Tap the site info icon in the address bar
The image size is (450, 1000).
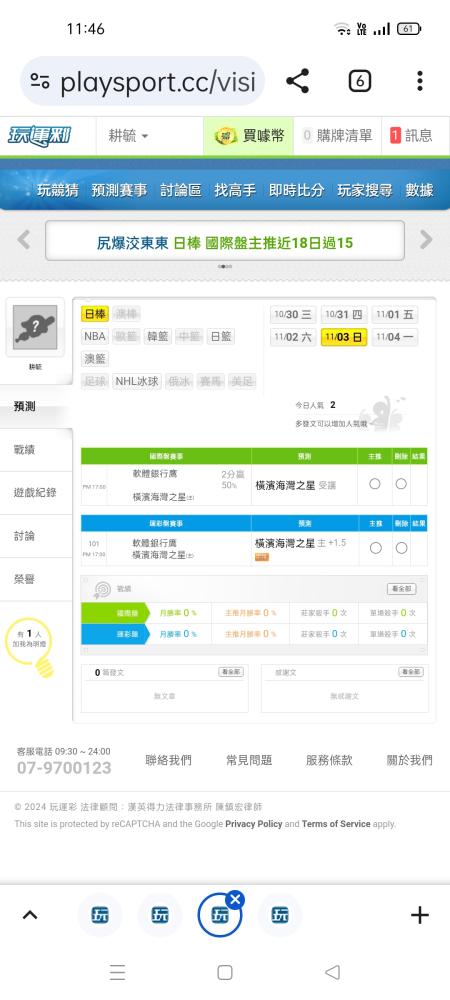tap(40, 81)
